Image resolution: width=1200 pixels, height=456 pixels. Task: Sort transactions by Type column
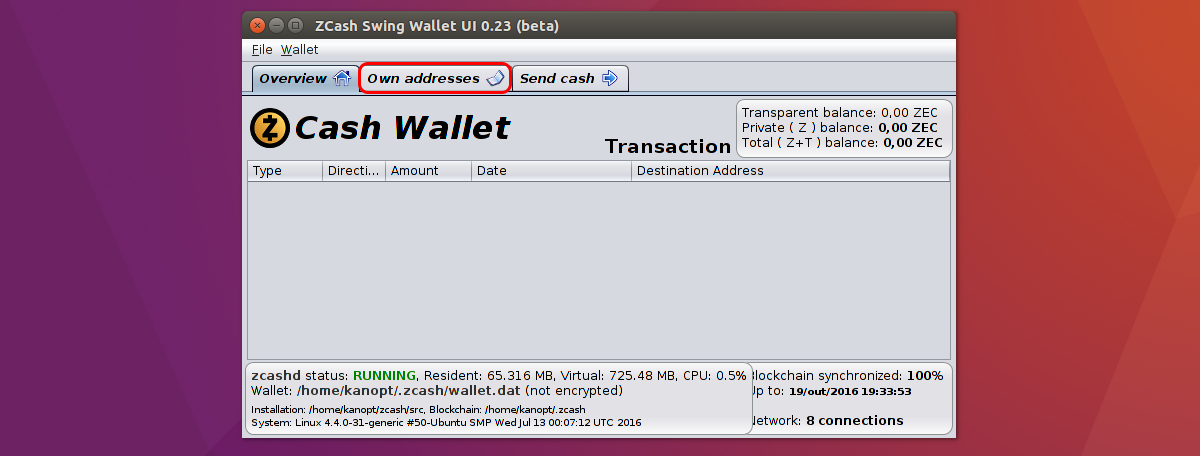coord(286,171)
